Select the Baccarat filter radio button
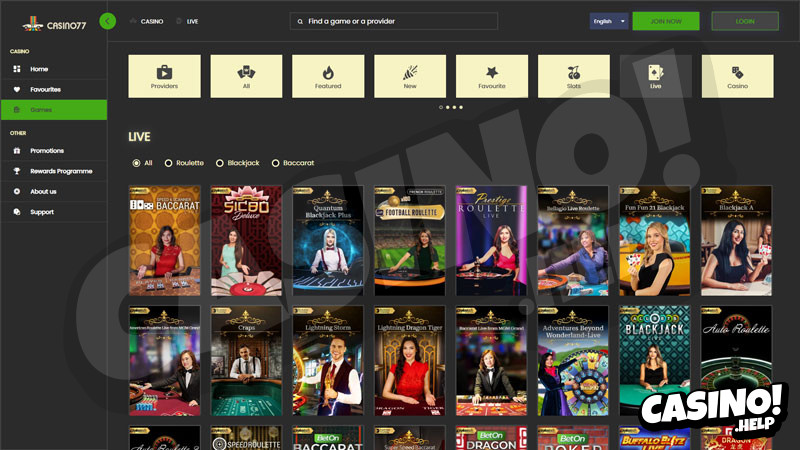This screenshot has height=450, width=800. (x=276, y=163)
